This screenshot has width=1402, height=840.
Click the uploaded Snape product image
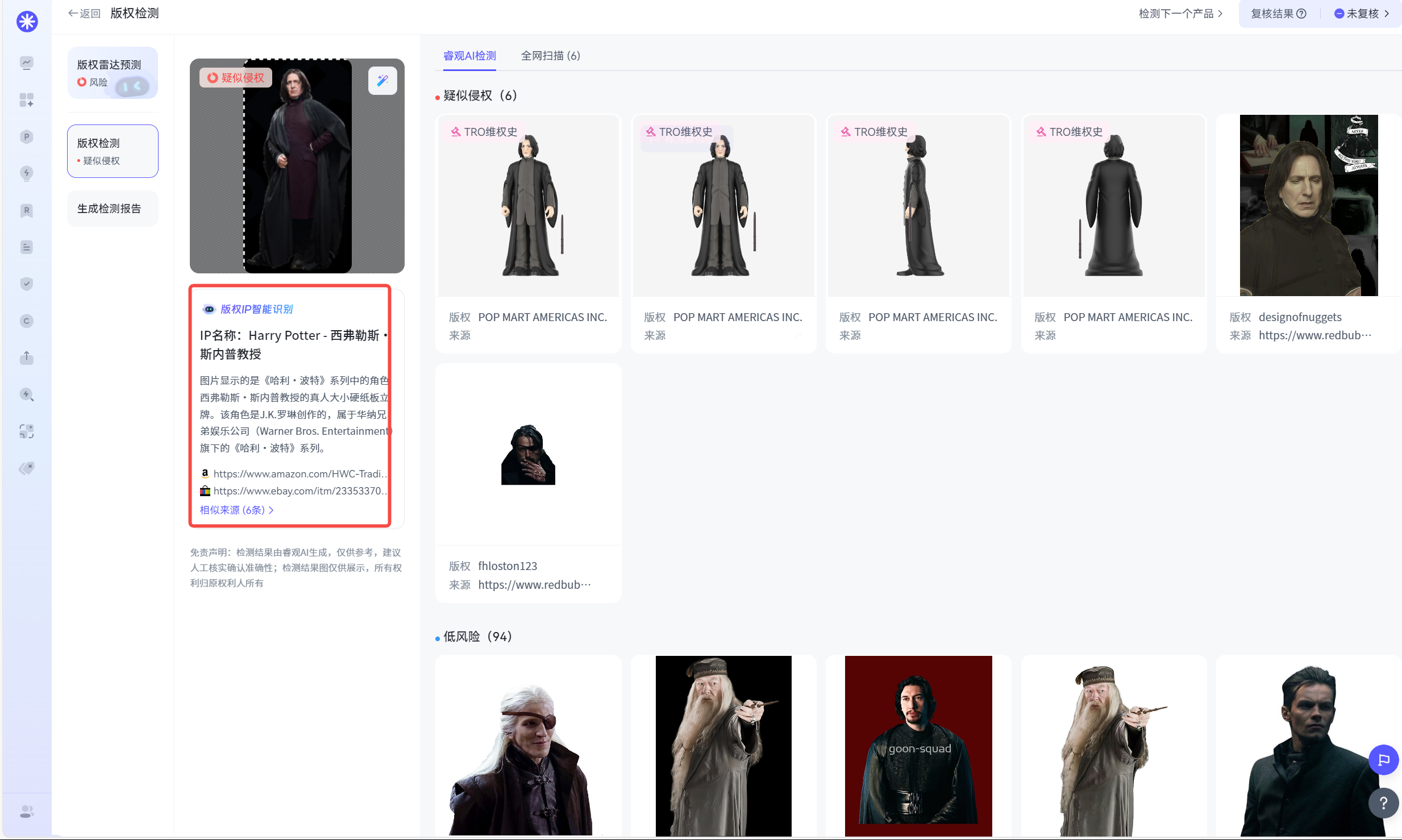(x=297, y=166)
